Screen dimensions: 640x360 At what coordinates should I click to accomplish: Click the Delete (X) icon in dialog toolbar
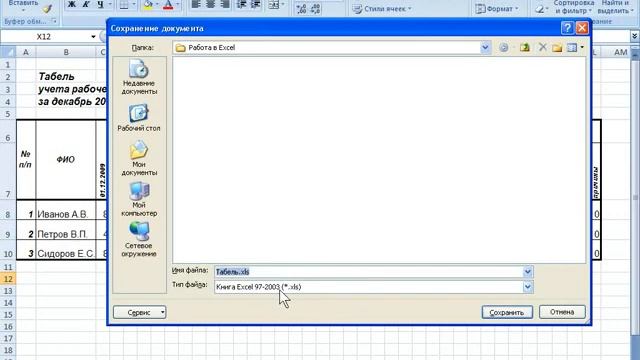[542, 47]
